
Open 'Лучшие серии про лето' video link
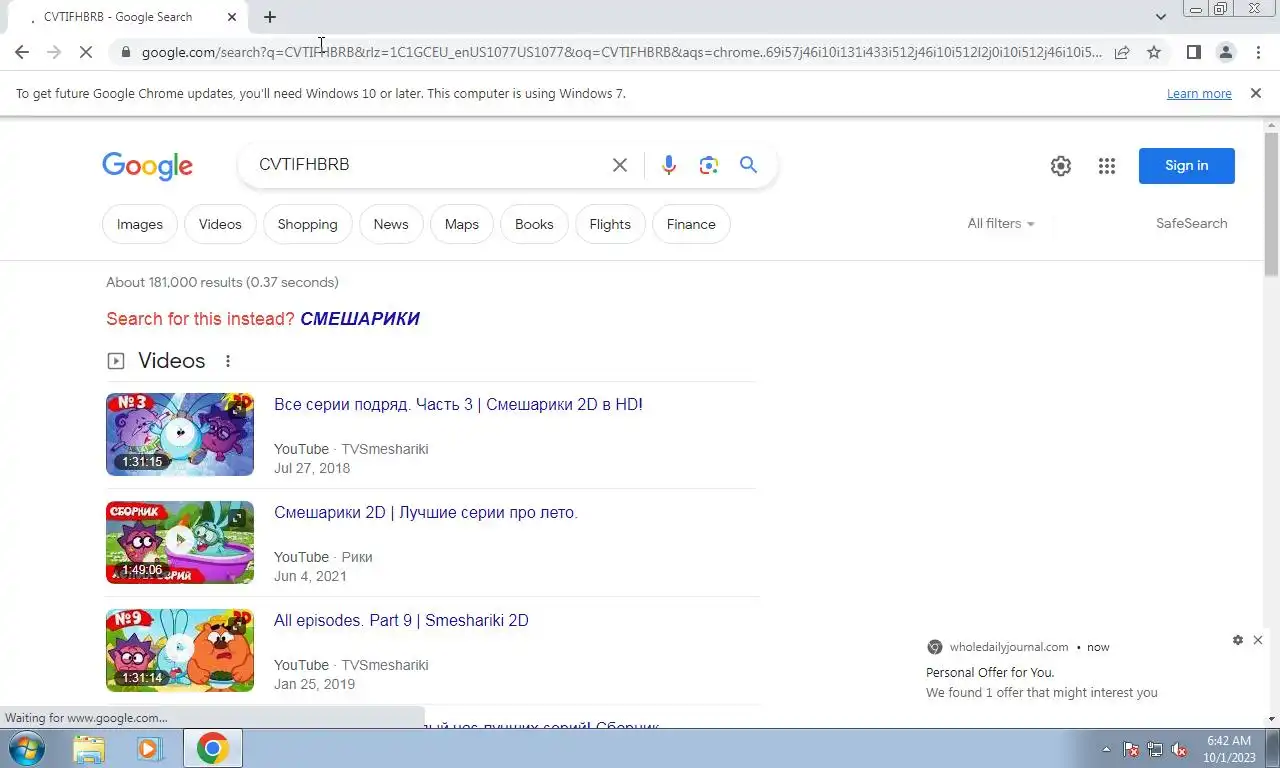(426, 513)
